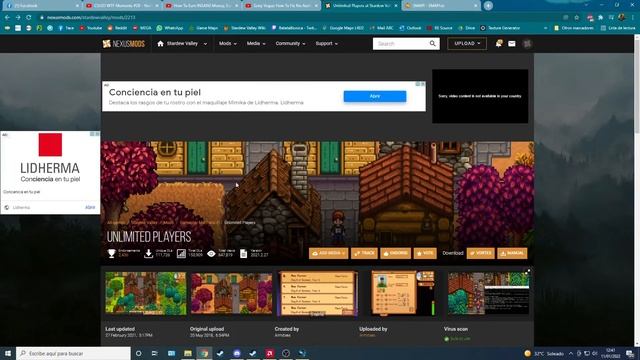Open the Media menu
This screenshot has height=360, width=640.
pos(256,43)
